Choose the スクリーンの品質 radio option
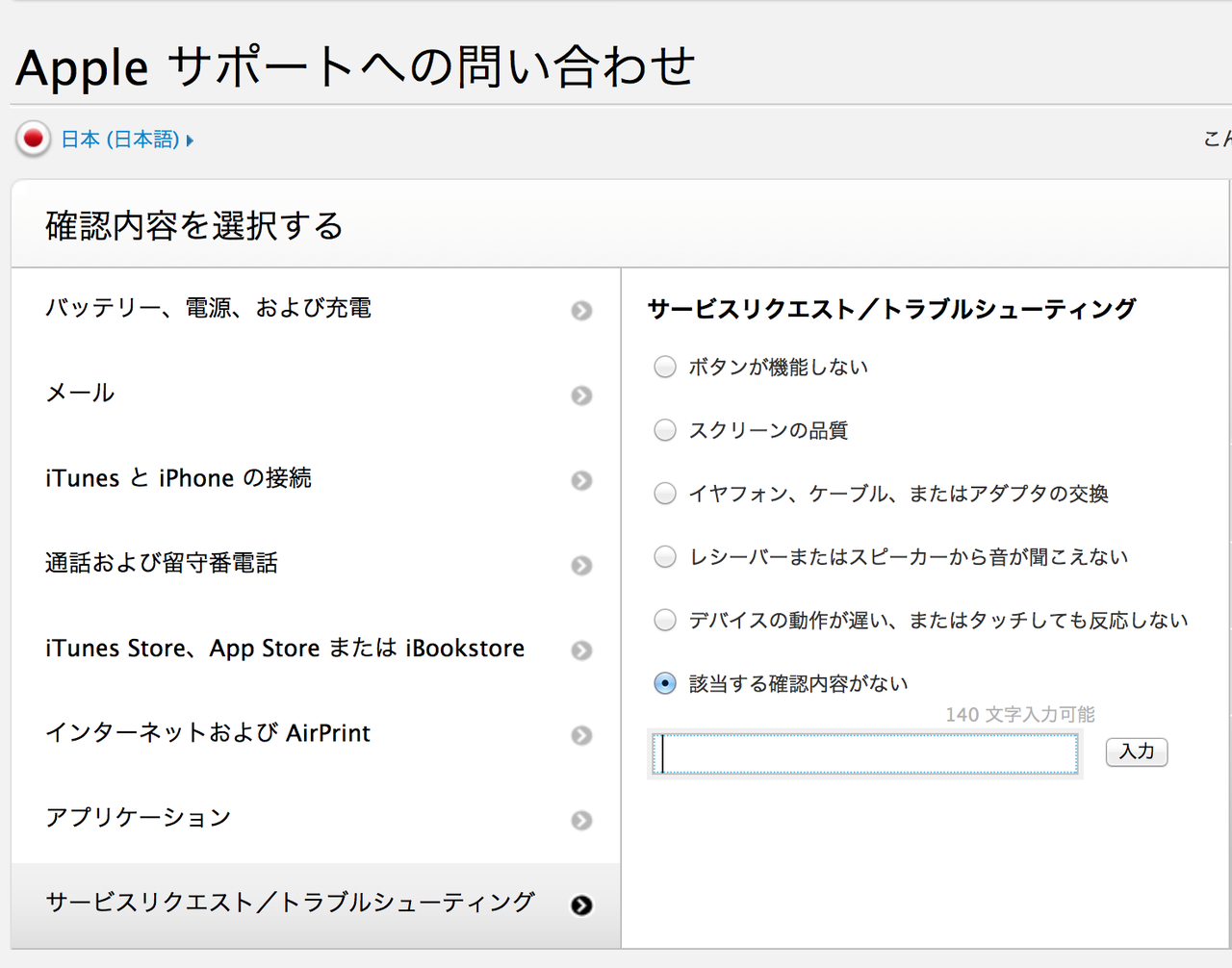The height and width of the screenshot is (968, 1232). click(x=665, y=430)
